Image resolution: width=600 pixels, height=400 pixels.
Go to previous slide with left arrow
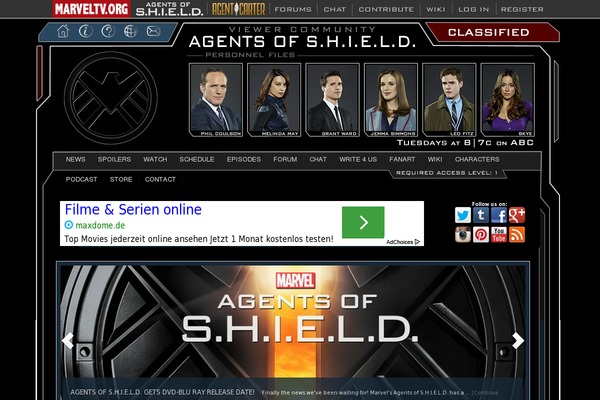[x=68, y=340]
